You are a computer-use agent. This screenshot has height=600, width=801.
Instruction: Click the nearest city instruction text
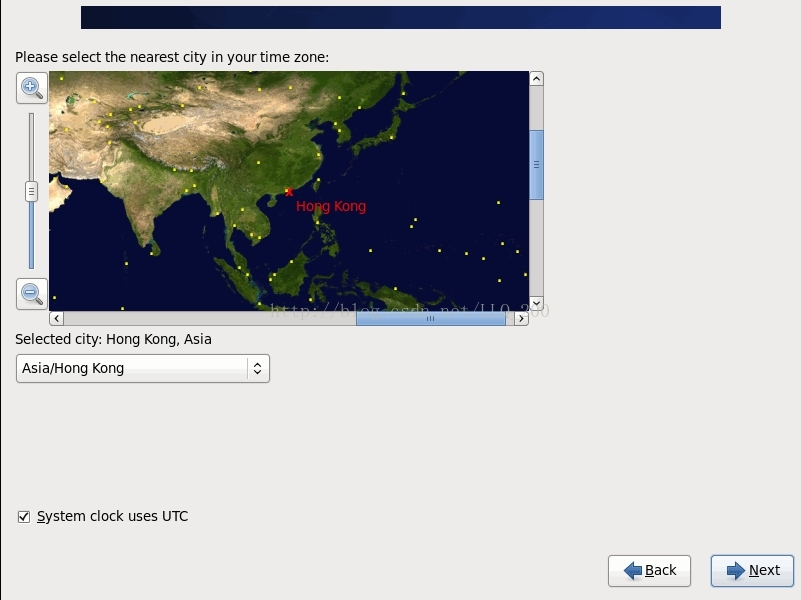tap(172, 57)
